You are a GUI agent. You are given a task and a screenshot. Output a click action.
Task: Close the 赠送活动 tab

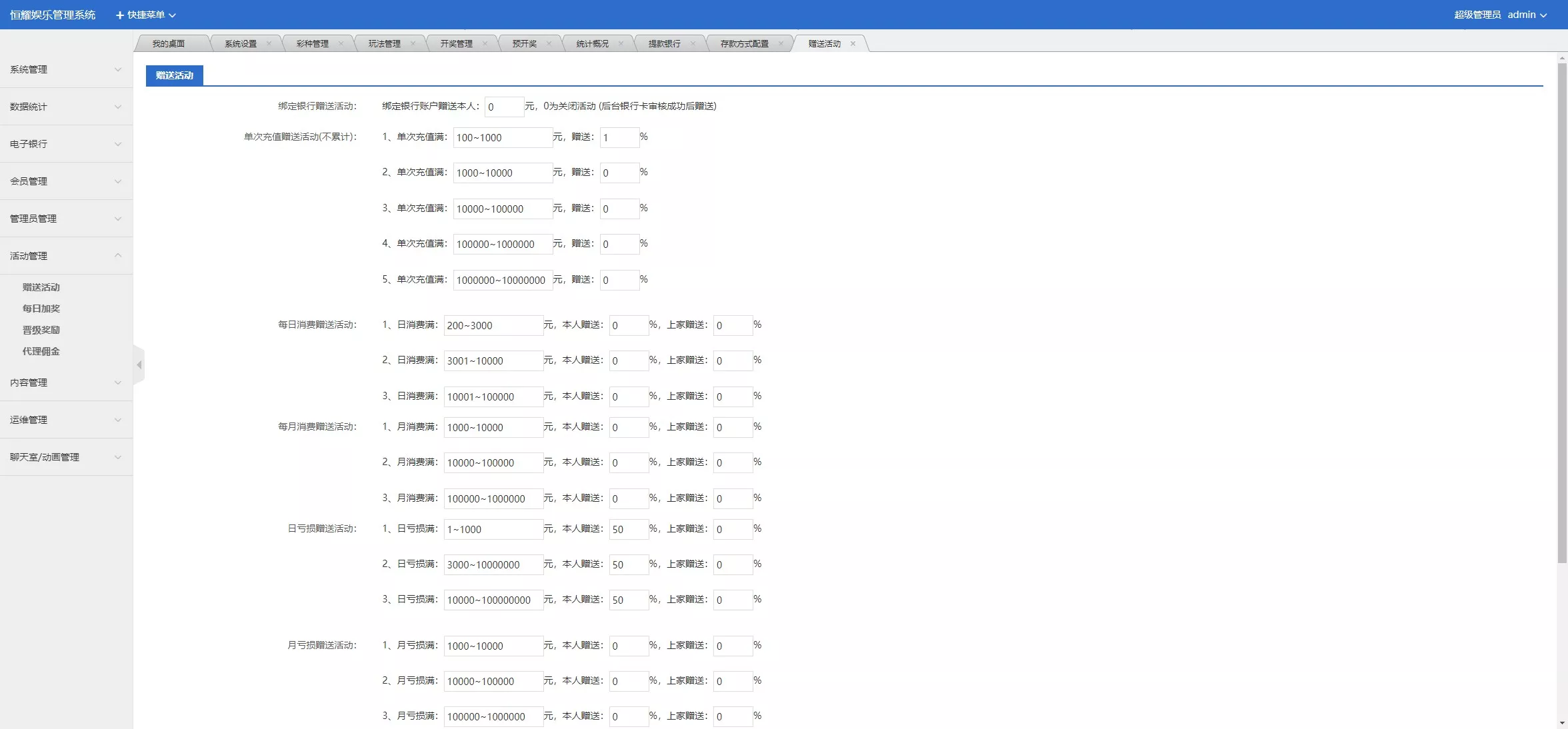[x=853, y=44]
